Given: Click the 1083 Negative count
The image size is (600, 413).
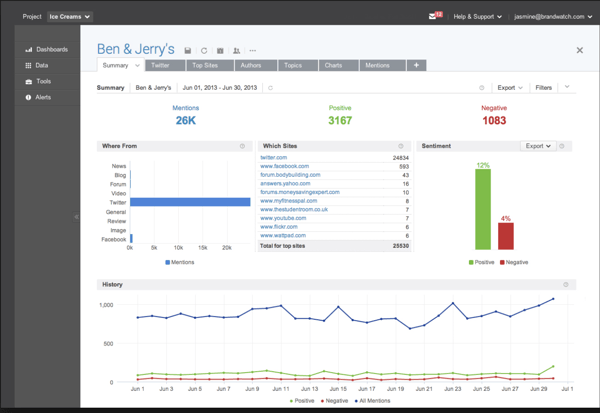Looking at the screenshot, I should tap(494, 121).
